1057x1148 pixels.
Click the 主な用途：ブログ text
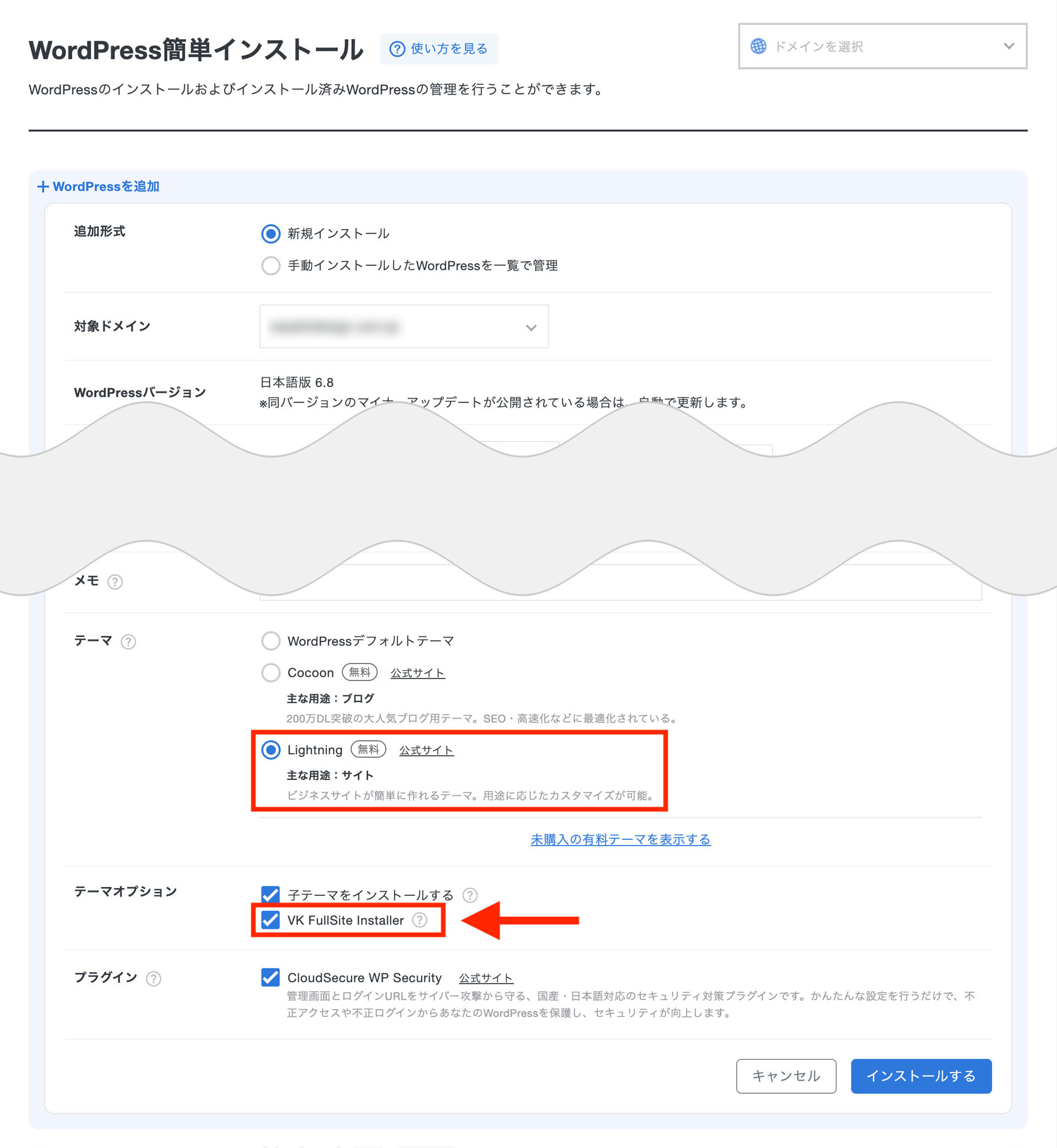[330, 699]
